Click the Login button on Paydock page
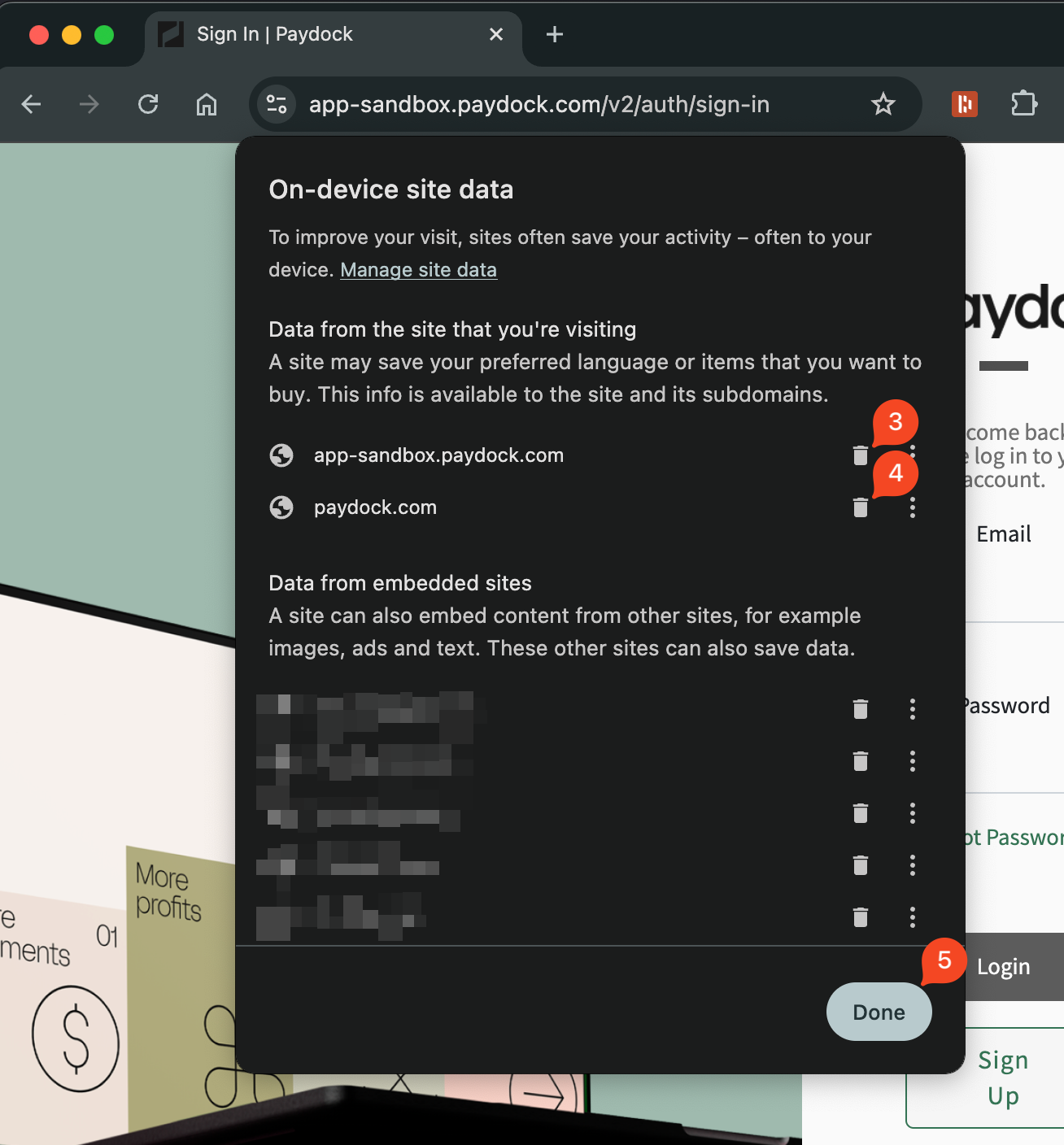Image resolution: width=1064 pixels, height=1145 pixels. (x=1014, y=967)
